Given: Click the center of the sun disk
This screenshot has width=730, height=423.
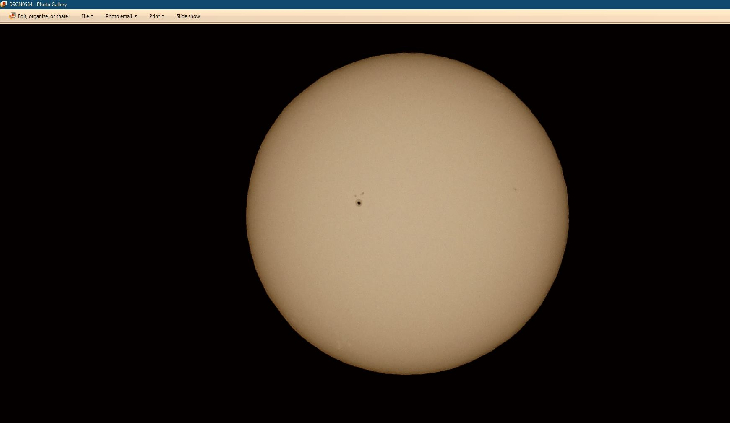Looking at the screenshot, I should (x=407, y=213).
